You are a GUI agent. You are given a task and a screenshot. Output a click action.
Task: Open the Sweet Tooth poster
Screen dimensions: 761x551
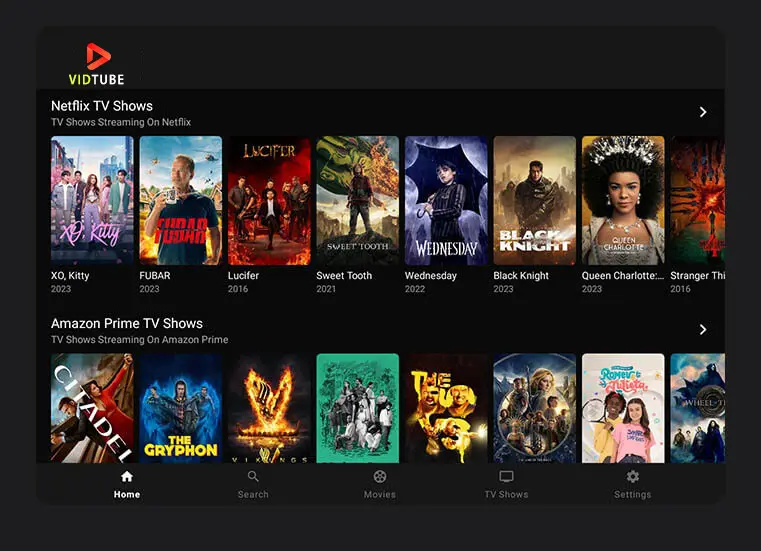click(x=358, y=200)
